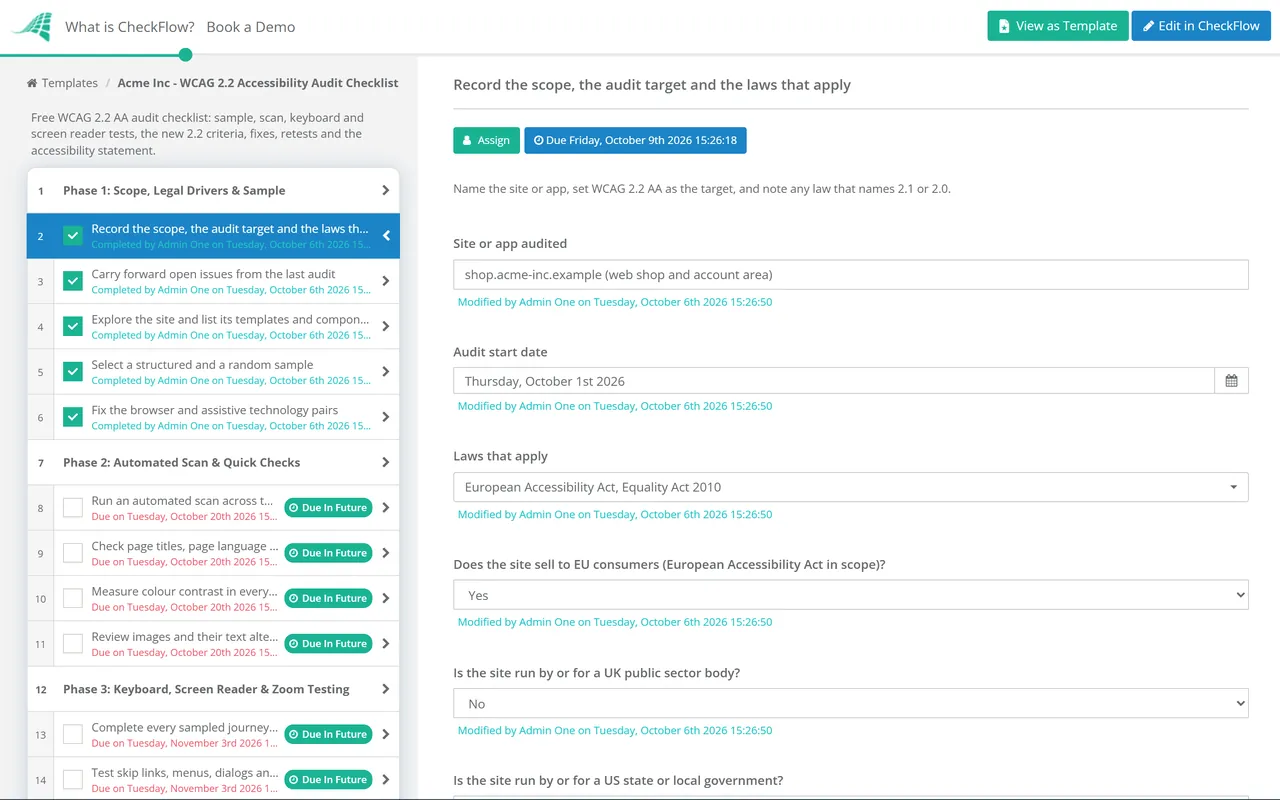Check the Measure colour contrast checkbox
The image size is (1280, 800).
(73, 598)
